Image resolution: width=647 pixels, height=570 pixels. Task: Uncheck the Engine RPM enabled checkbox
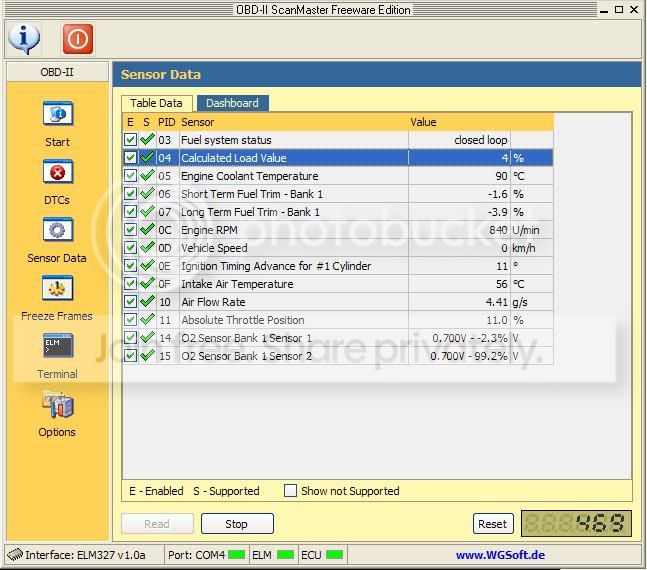pyautogui.click(x=130, y=230)
